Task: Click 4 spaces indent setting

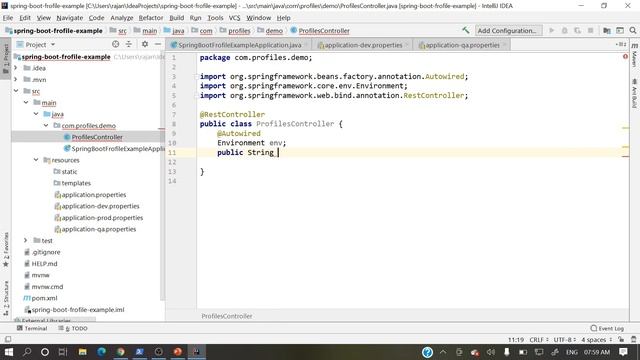Action: [x=596, y=340]
